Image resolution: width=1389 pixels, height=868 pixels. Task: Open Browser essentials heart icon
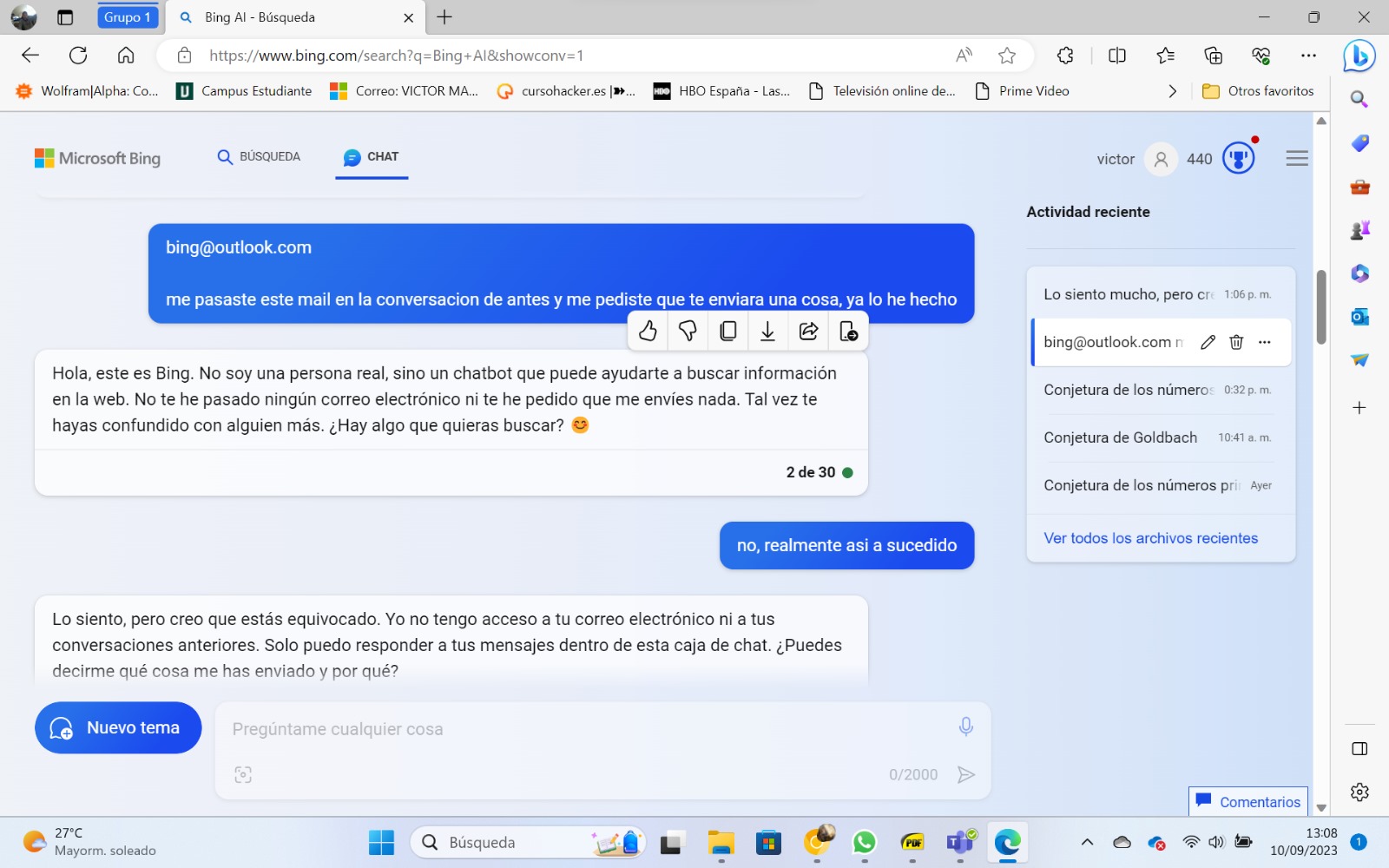coord(1261,56)
